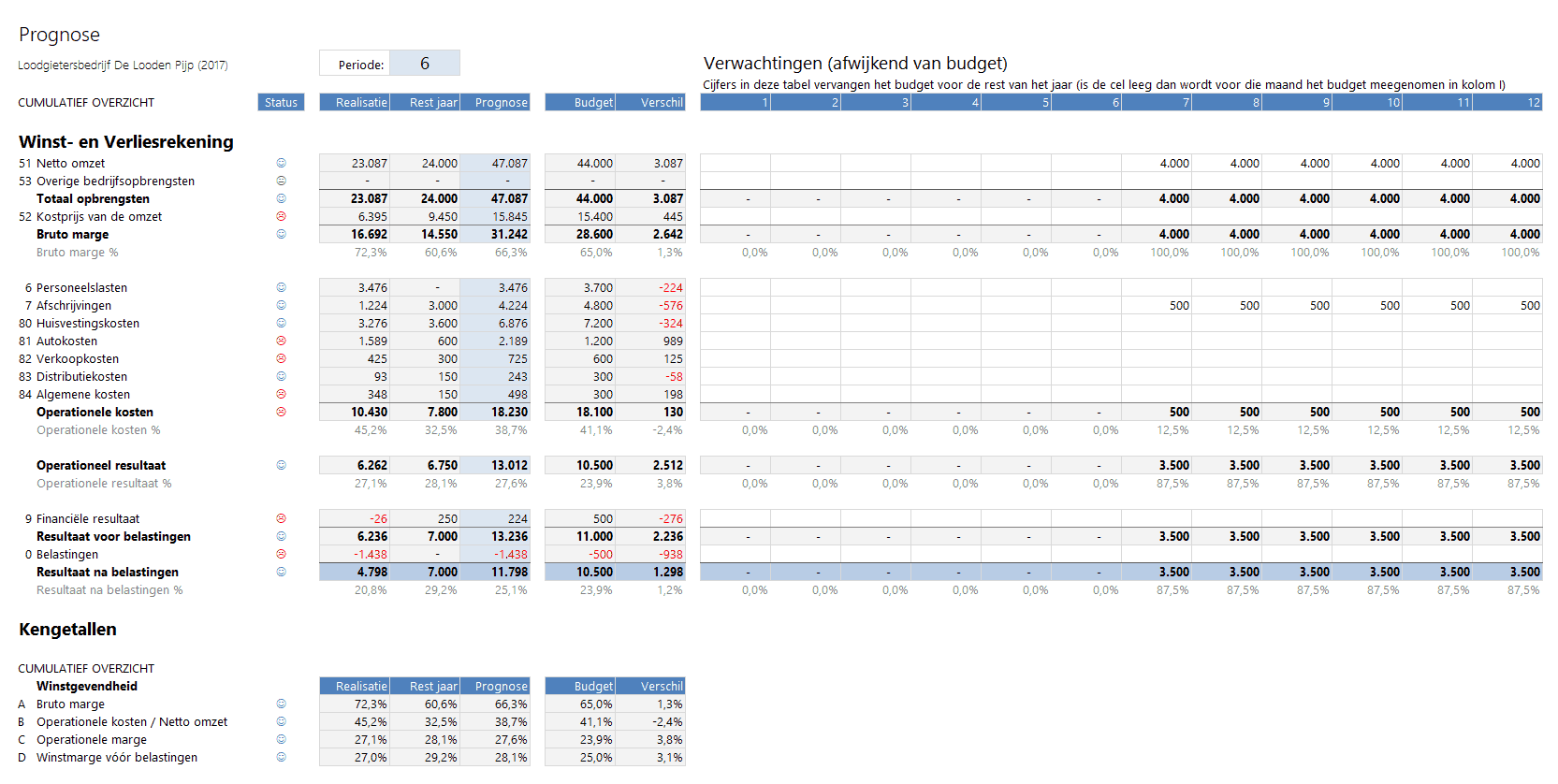Screen dimensions: 1558x784
Task: Select the Huisvestingskosten status icon
Action: [x=281, y=323]
